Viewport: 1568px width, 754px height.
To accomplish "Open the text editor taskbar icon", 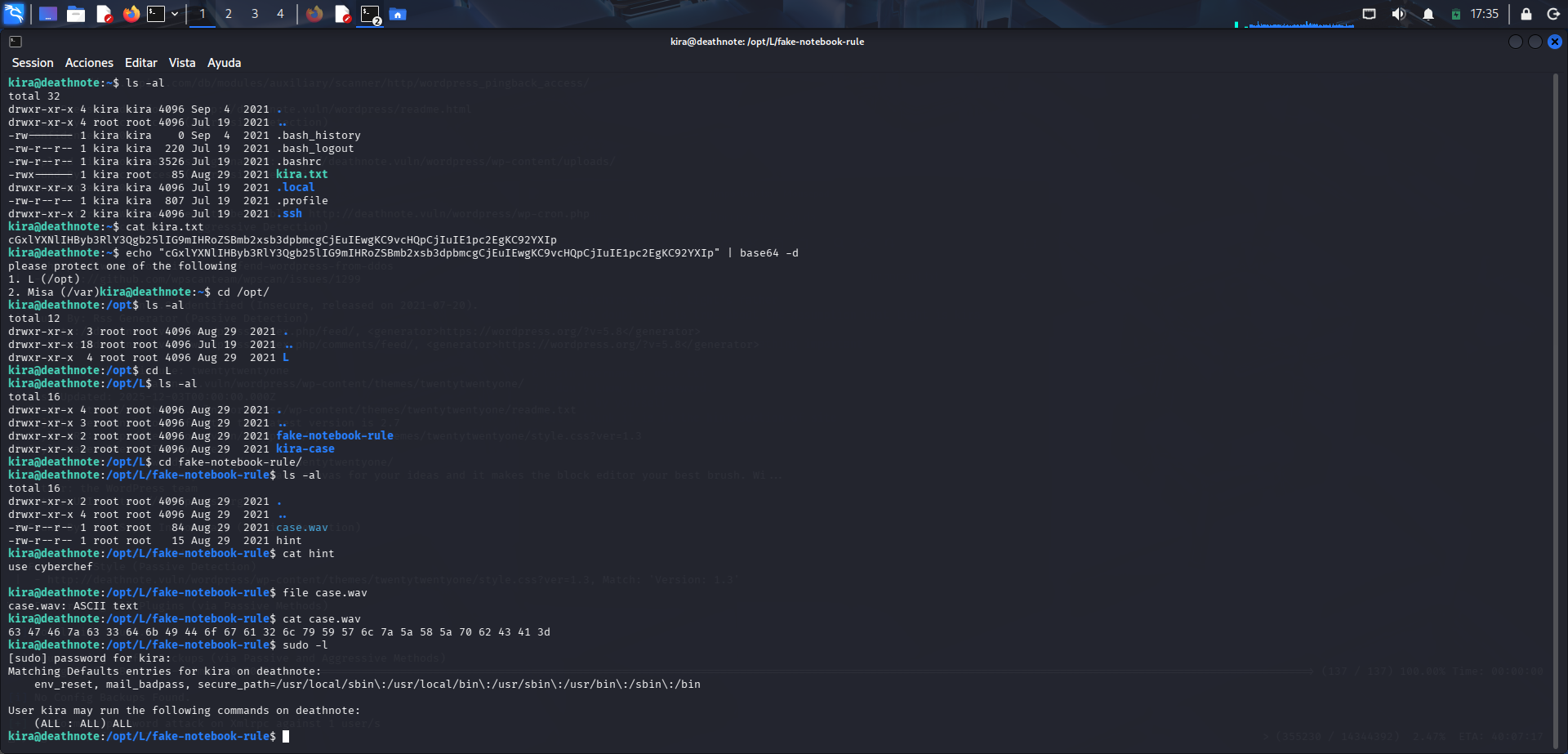I will [104, 14].
